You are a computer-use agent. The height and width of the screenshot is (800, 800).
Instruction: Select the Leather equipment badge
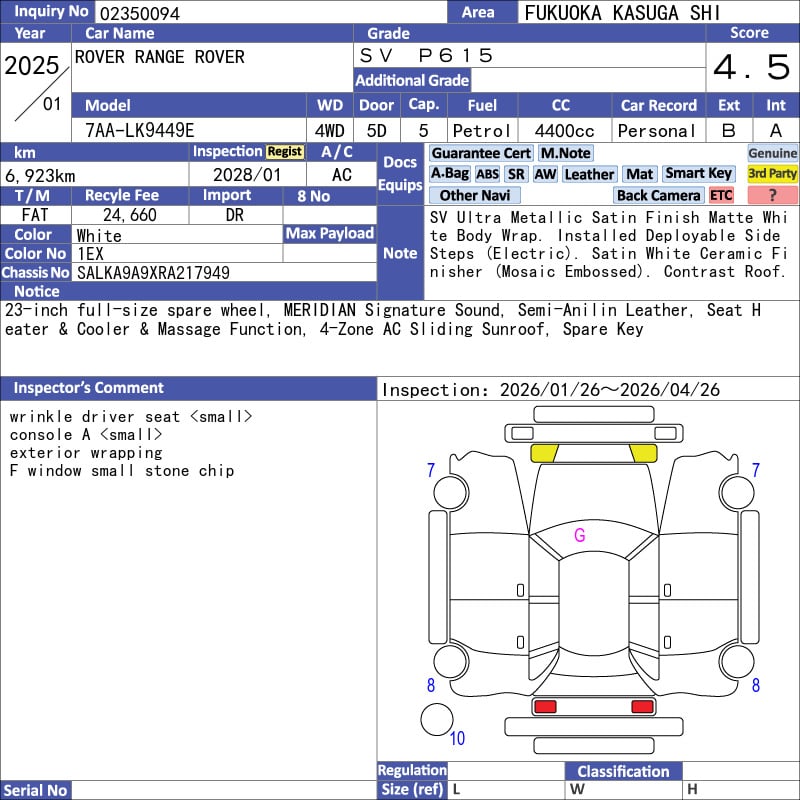click(x=589, y=174)
